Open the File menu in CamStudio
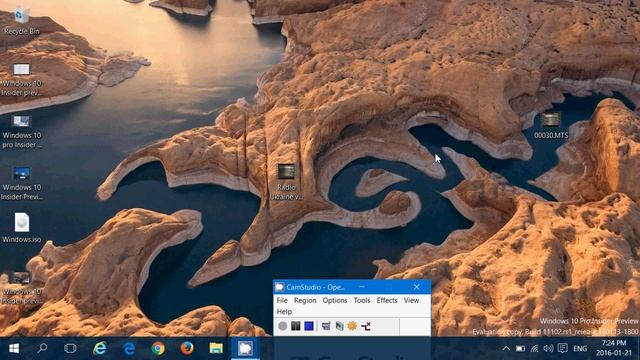The height and width of the screenshot is (360, 640). pyautogui.click(x=282, y=300)
